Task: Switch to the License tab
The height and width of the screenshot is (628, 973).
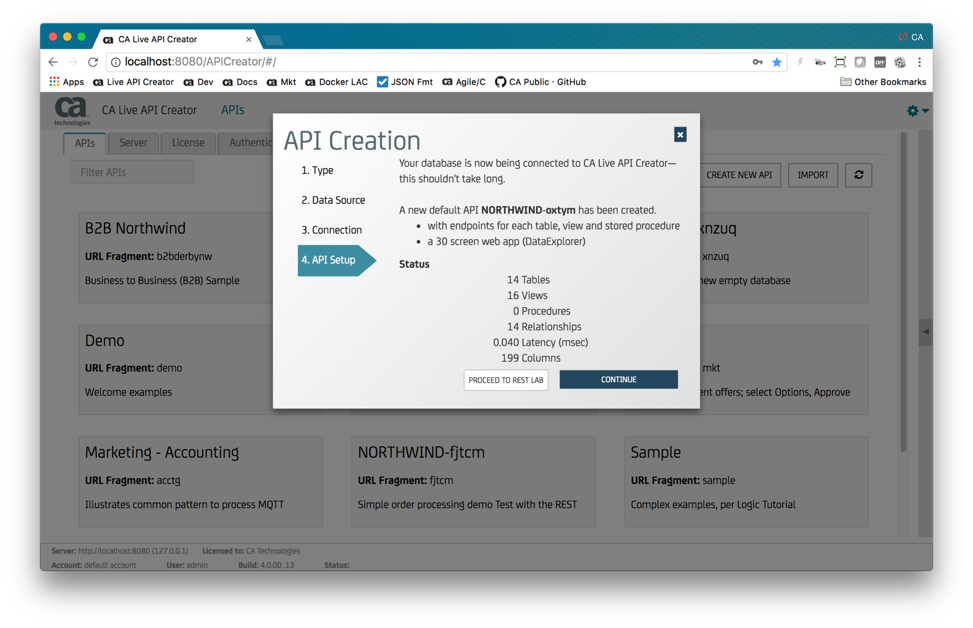Action: click(188, 143)
